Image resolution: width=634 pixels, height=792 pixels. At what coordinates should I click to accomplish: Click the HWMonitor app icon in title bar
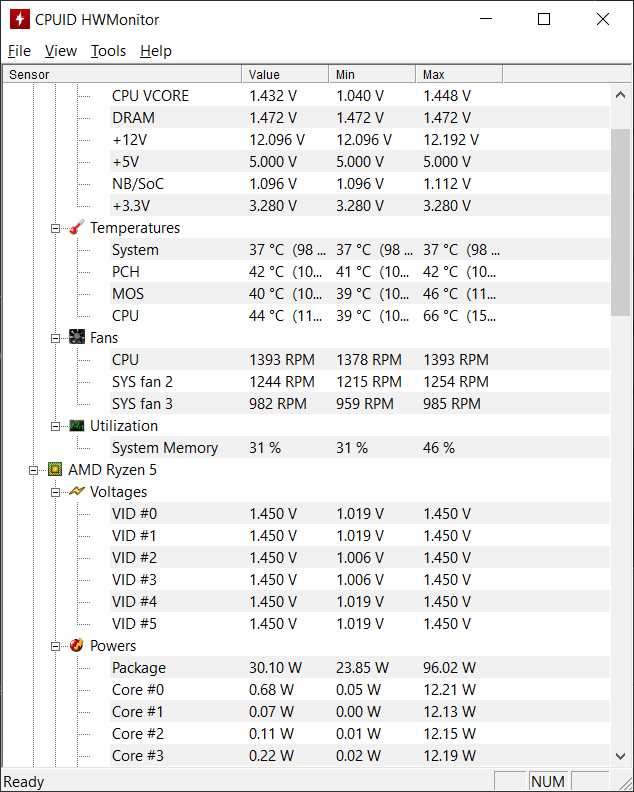(x=20, y=19)
